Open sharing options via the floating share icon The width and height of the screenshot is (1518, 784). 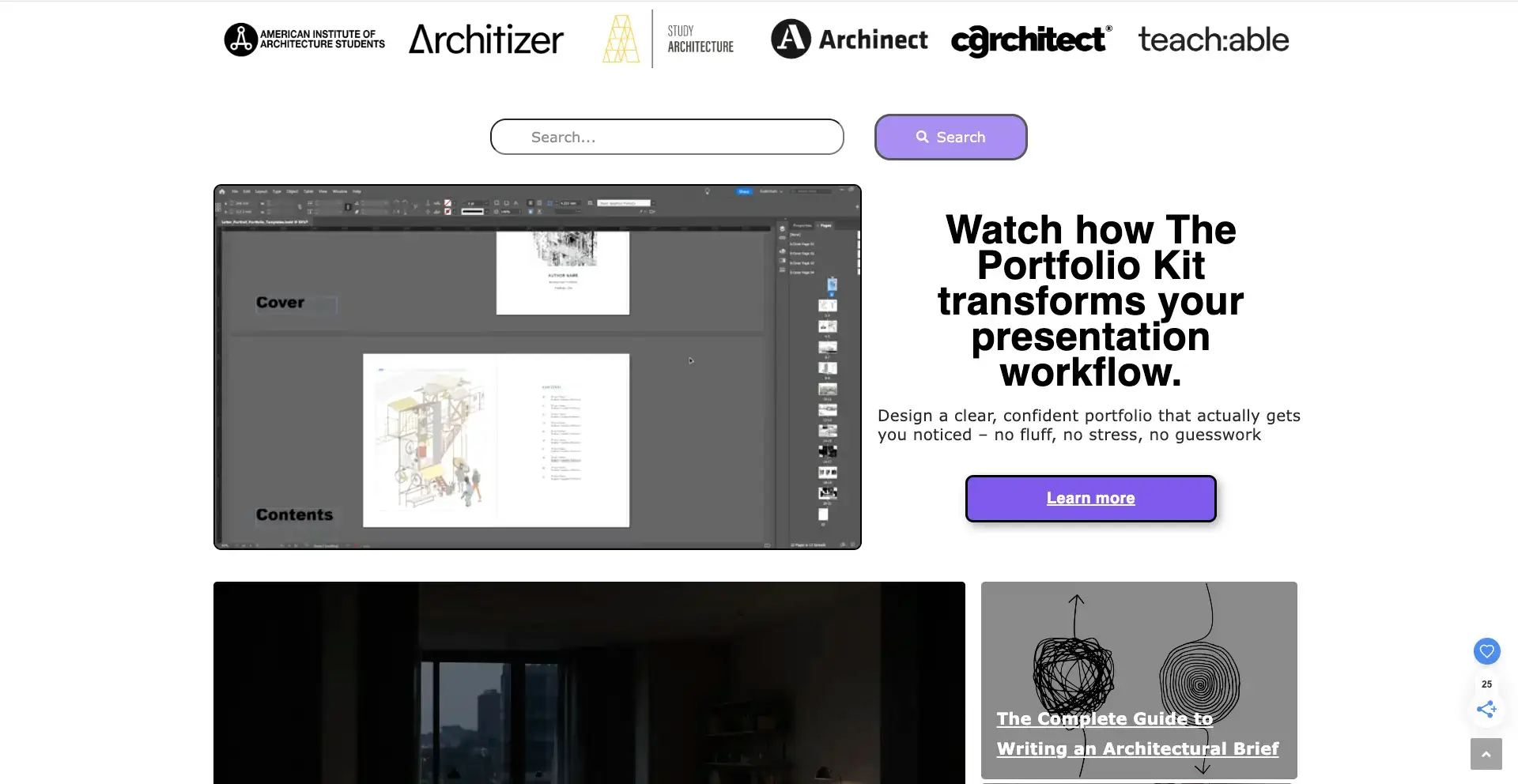tap(1486, 709)
